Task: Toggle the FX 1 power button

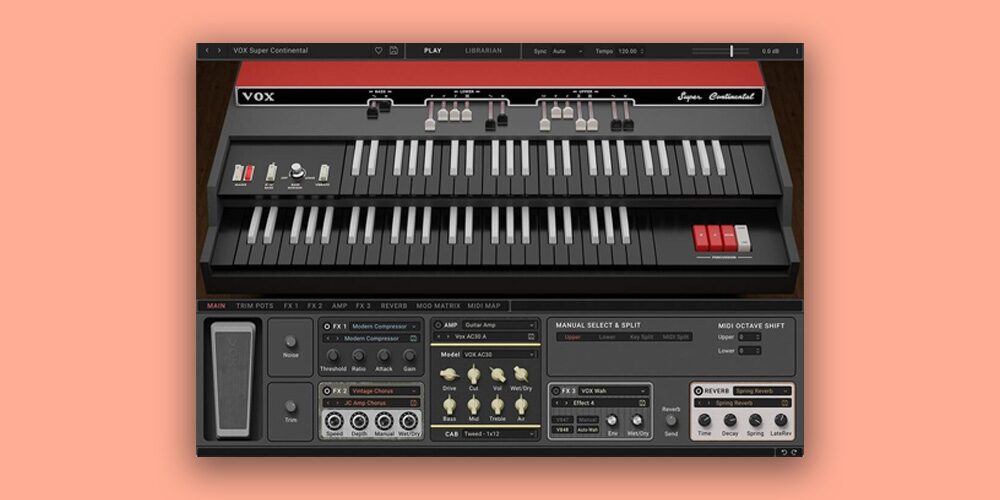Action: click(327, 326)
